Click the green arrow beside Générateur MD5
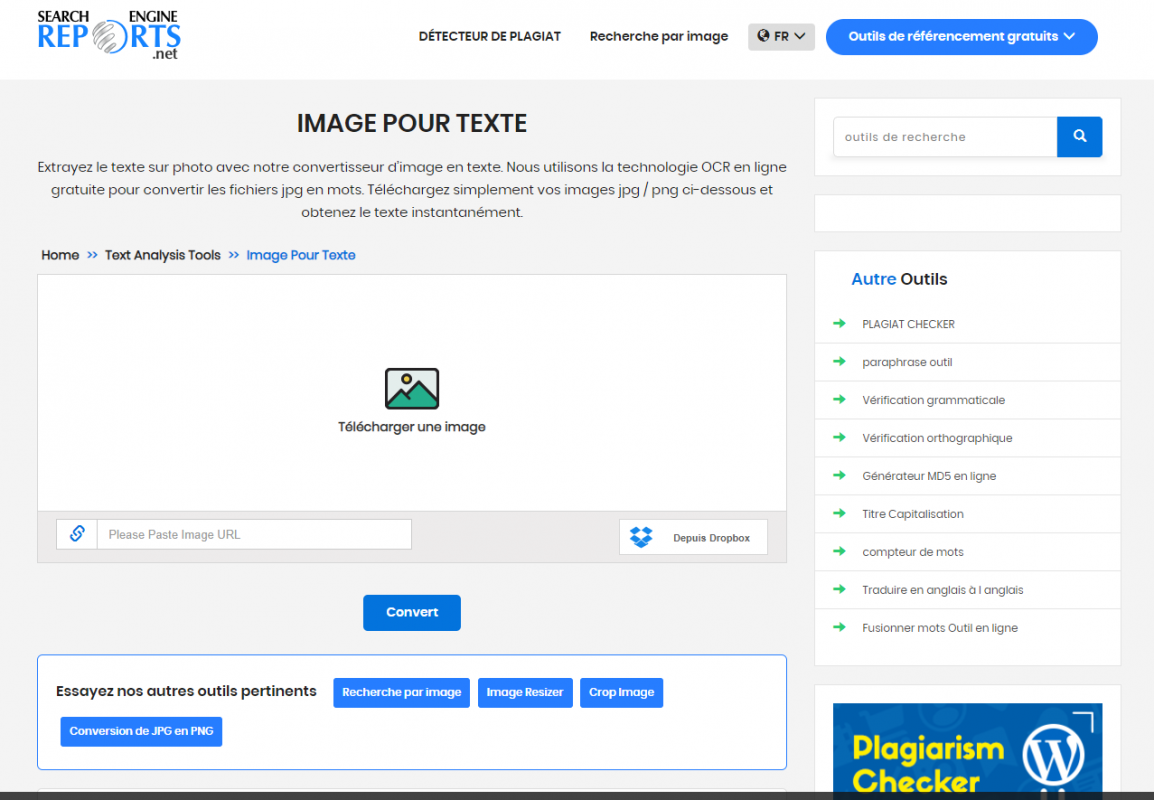The image size is (1154, 800). (x=839, y=475)
